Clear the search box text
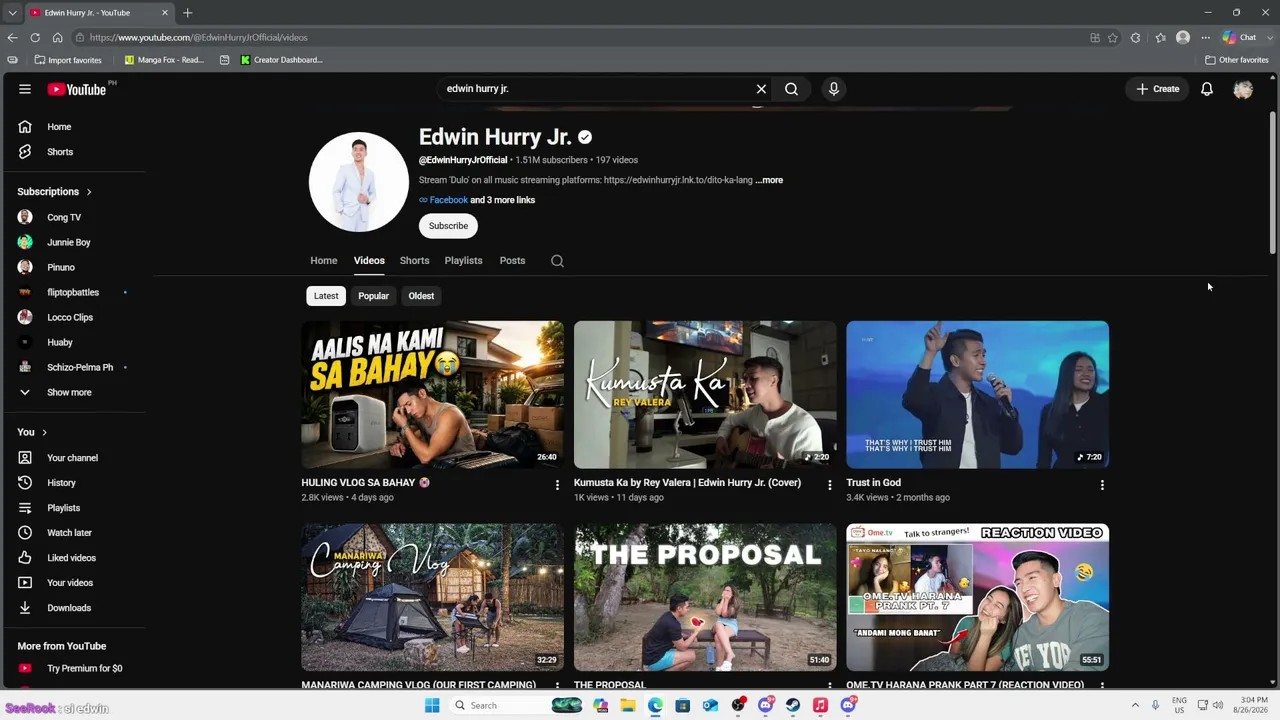Screen dimensions: 1280x720 (x=761, y=89)
